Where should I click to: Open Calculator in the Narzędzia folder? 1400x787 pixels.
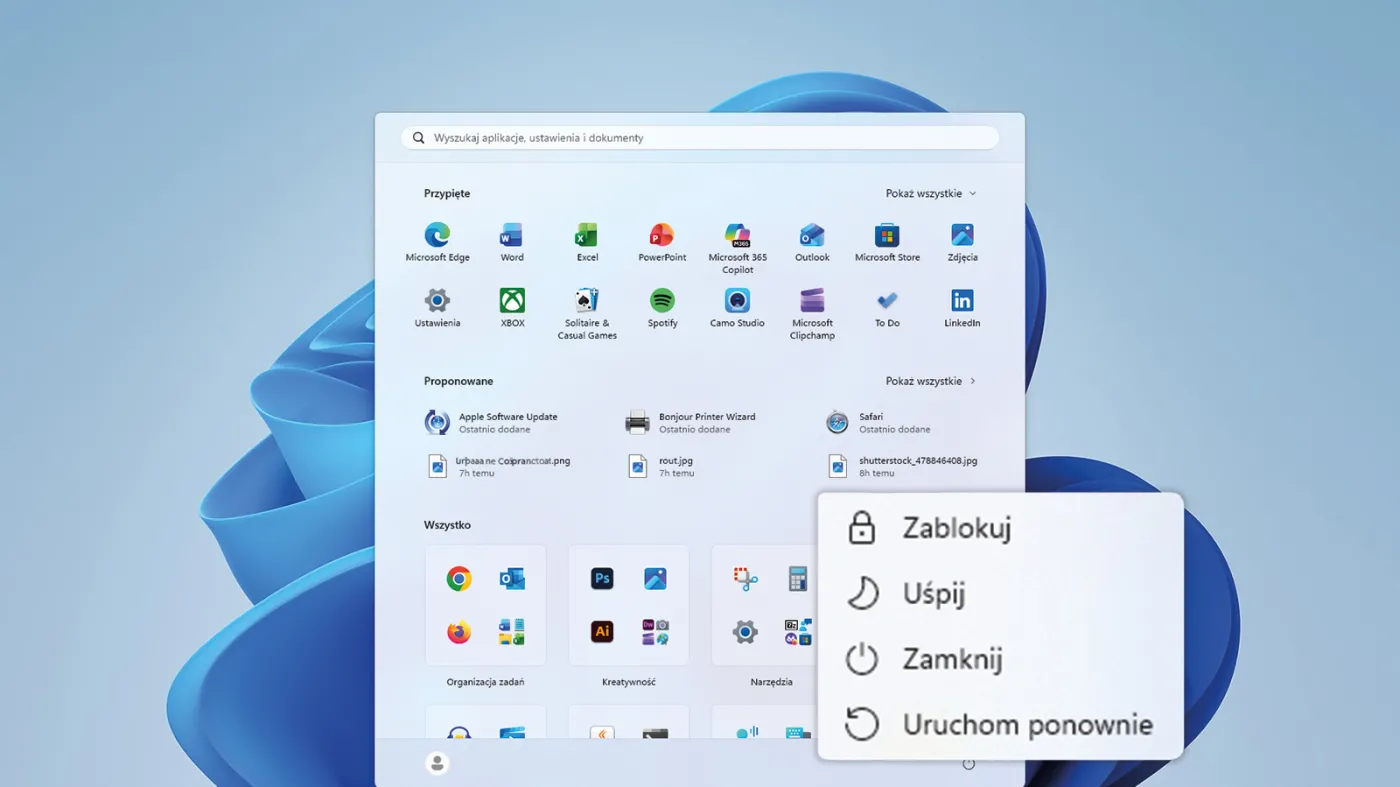[798, 578]
